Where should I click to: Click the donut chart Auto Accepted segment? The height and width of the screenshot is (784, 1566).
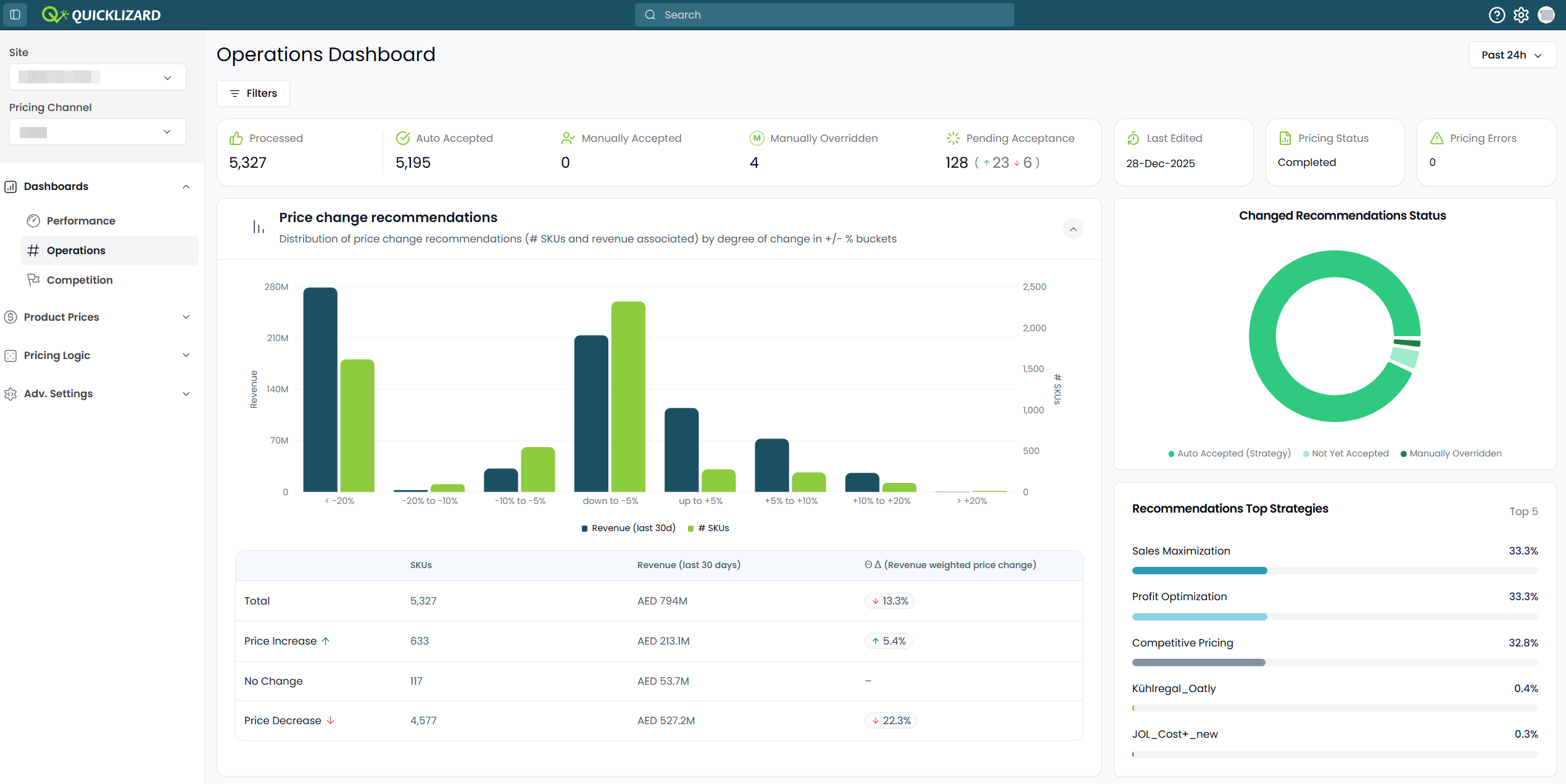tap(1262, 336)
